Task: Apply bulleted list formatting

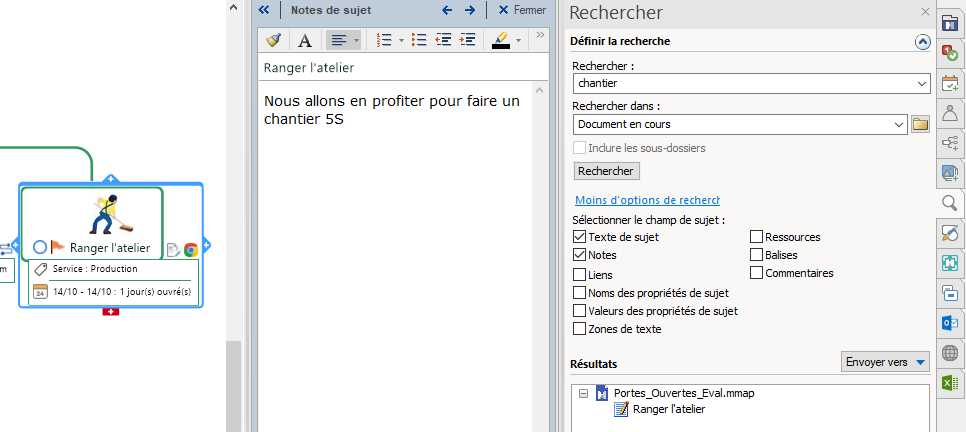Action: (419, 40)
